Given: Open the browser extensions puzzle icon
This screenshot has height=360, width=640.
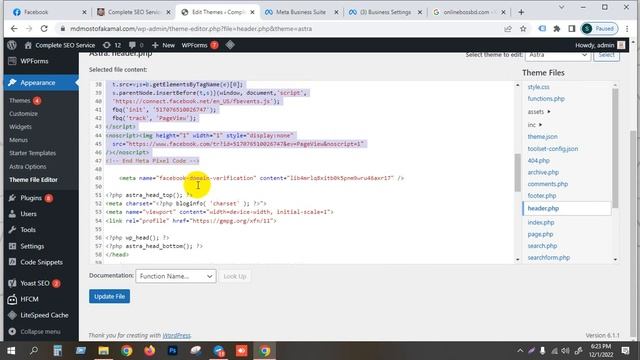Looking at the screenshot, I should point(557,29).
